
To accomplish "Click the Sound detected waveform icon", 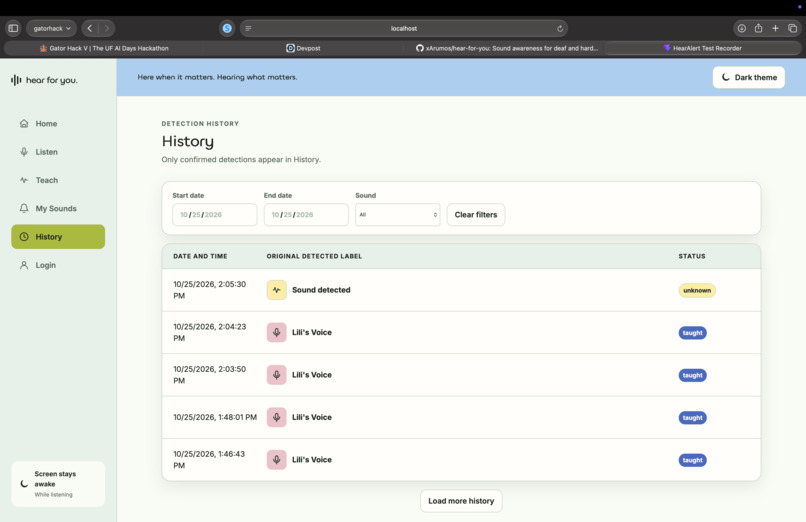I will point(277,290).
